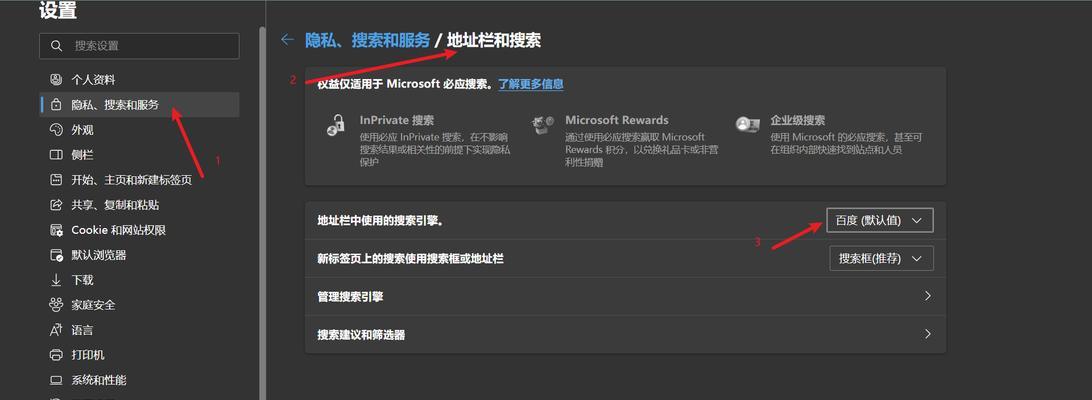Click the 搜索建议和筛选器 row text
Viewport: 1092px width, 400px height.
(361, 335)
